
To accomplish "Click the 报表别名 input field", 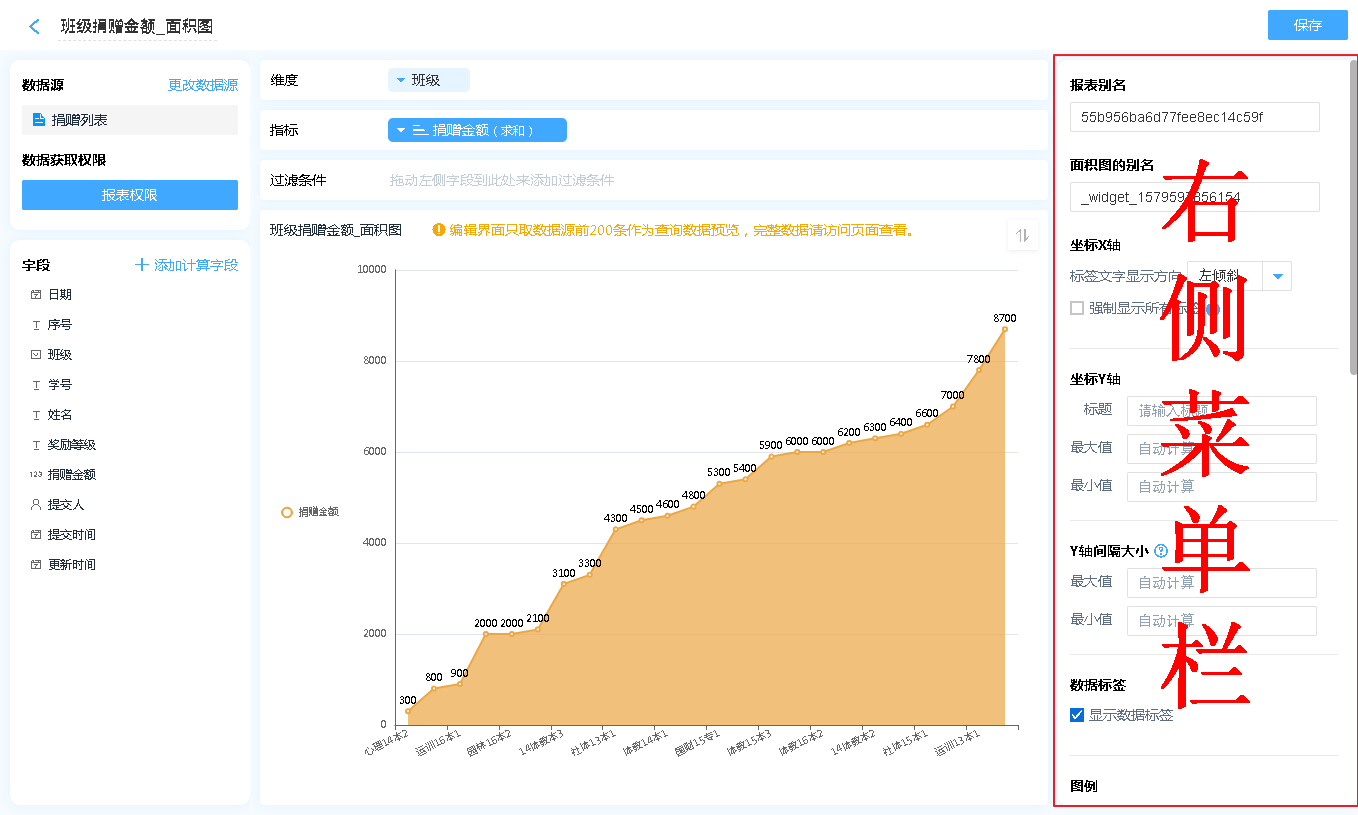I will click(x=1194, y=117).
